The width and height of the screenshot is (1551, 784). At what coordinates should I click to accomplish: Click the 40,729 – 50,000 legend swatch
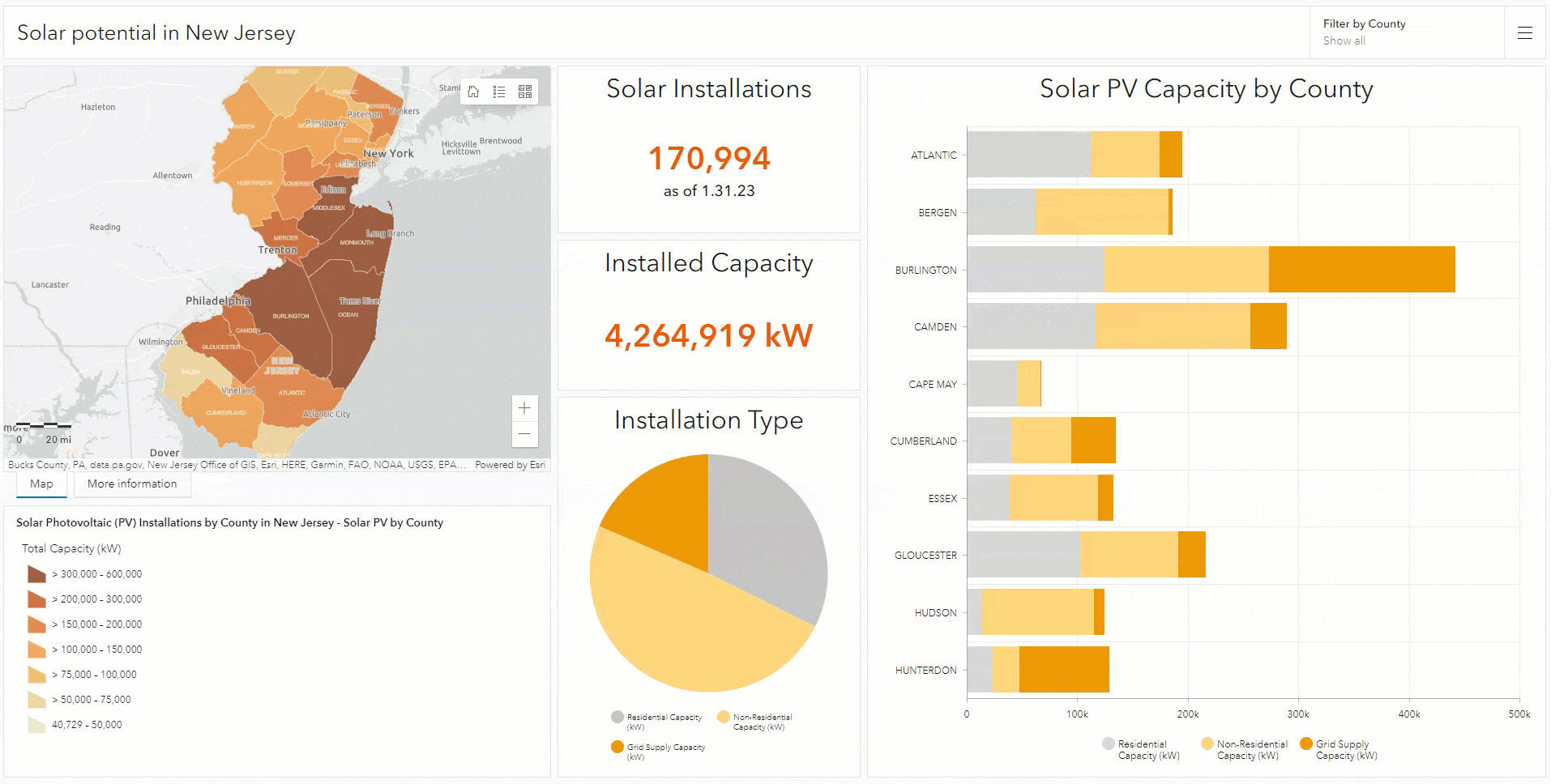(36, 725)
